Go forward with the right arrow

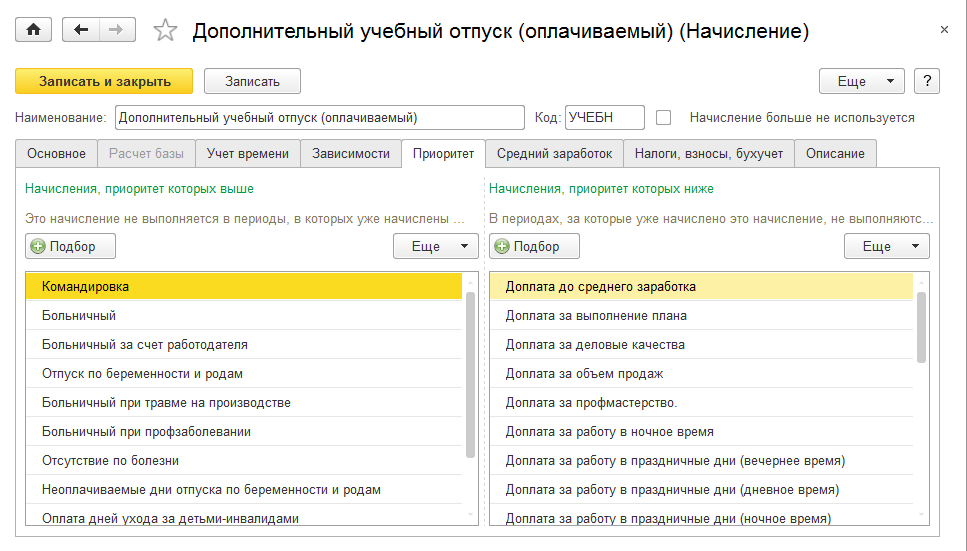coord(117,31)
